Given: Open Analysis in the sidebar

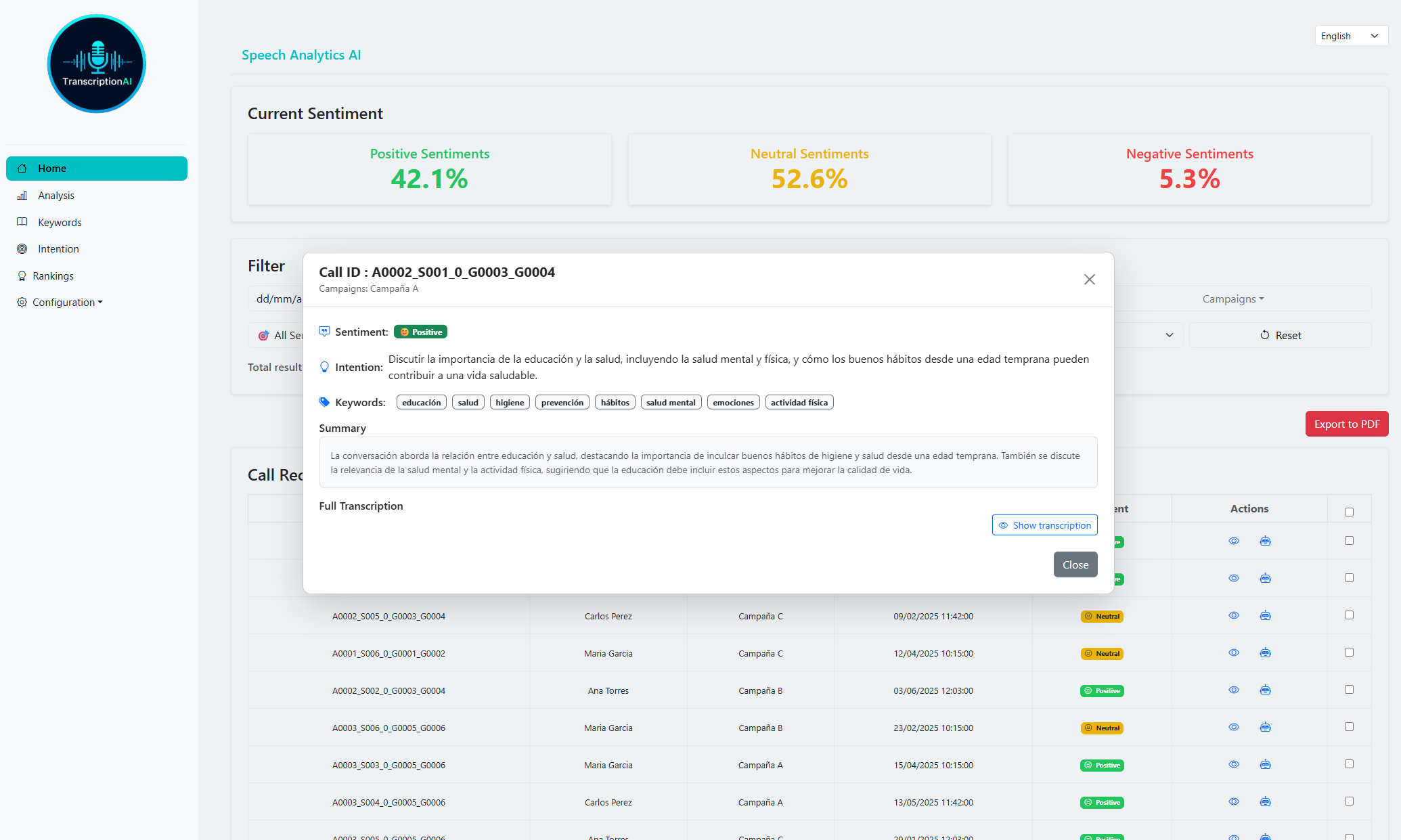Looking at the screenshot, I should [55, 196].
